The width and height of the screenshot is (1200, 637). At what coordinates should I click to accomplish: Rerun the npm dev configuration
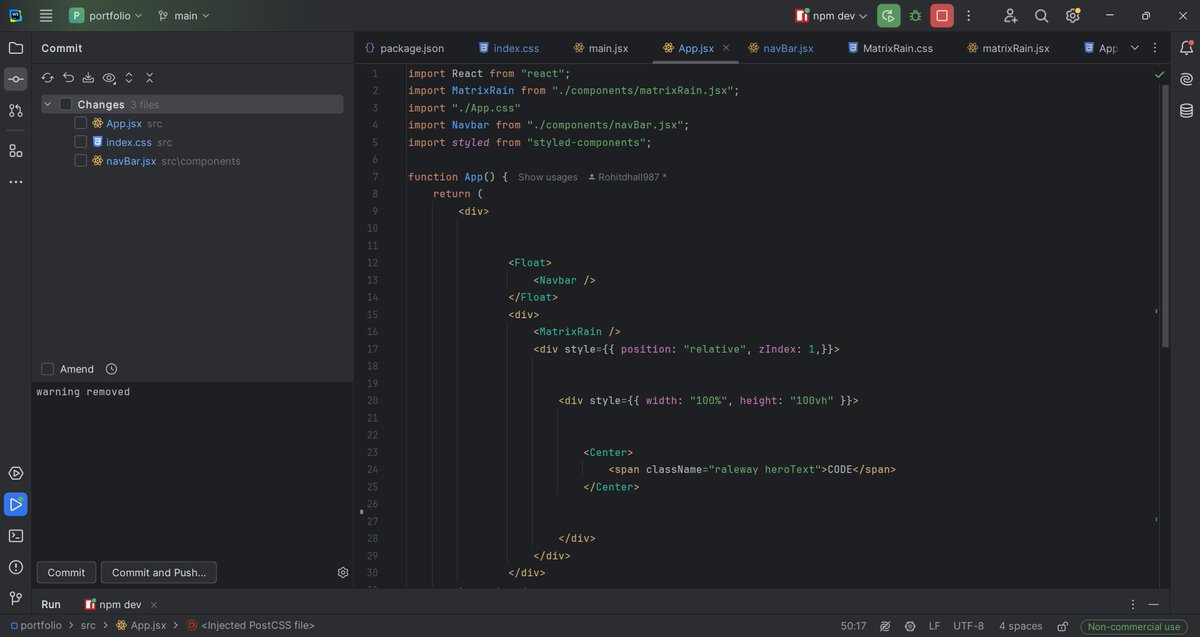coord(888,16)
